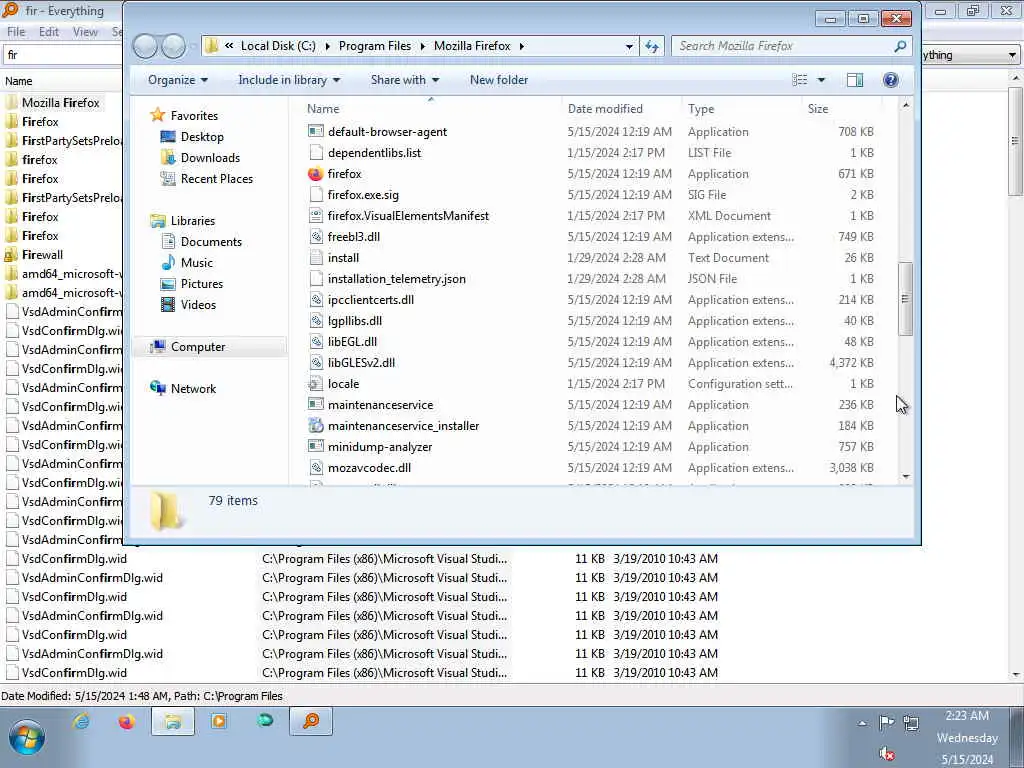Select installation_telemetry.json in file list

coord(396,279)
